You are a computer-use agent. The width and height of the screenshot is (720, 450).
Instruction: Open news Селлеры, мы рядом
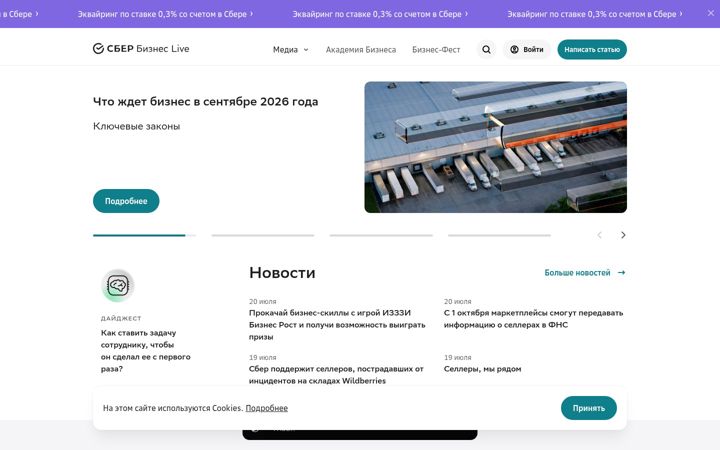pyautogui.click(x=482, y=369)
